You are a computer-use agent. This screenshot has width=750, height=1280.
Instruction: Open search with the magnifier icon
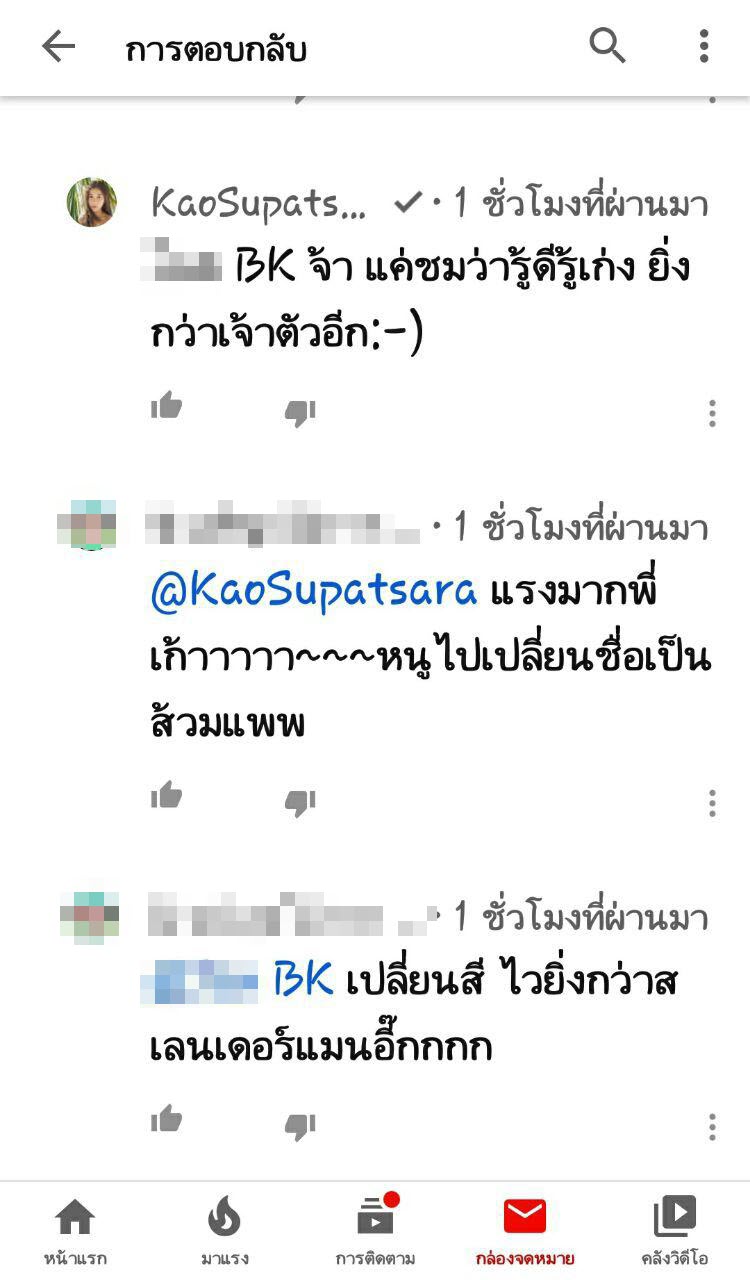pos(607,46)
